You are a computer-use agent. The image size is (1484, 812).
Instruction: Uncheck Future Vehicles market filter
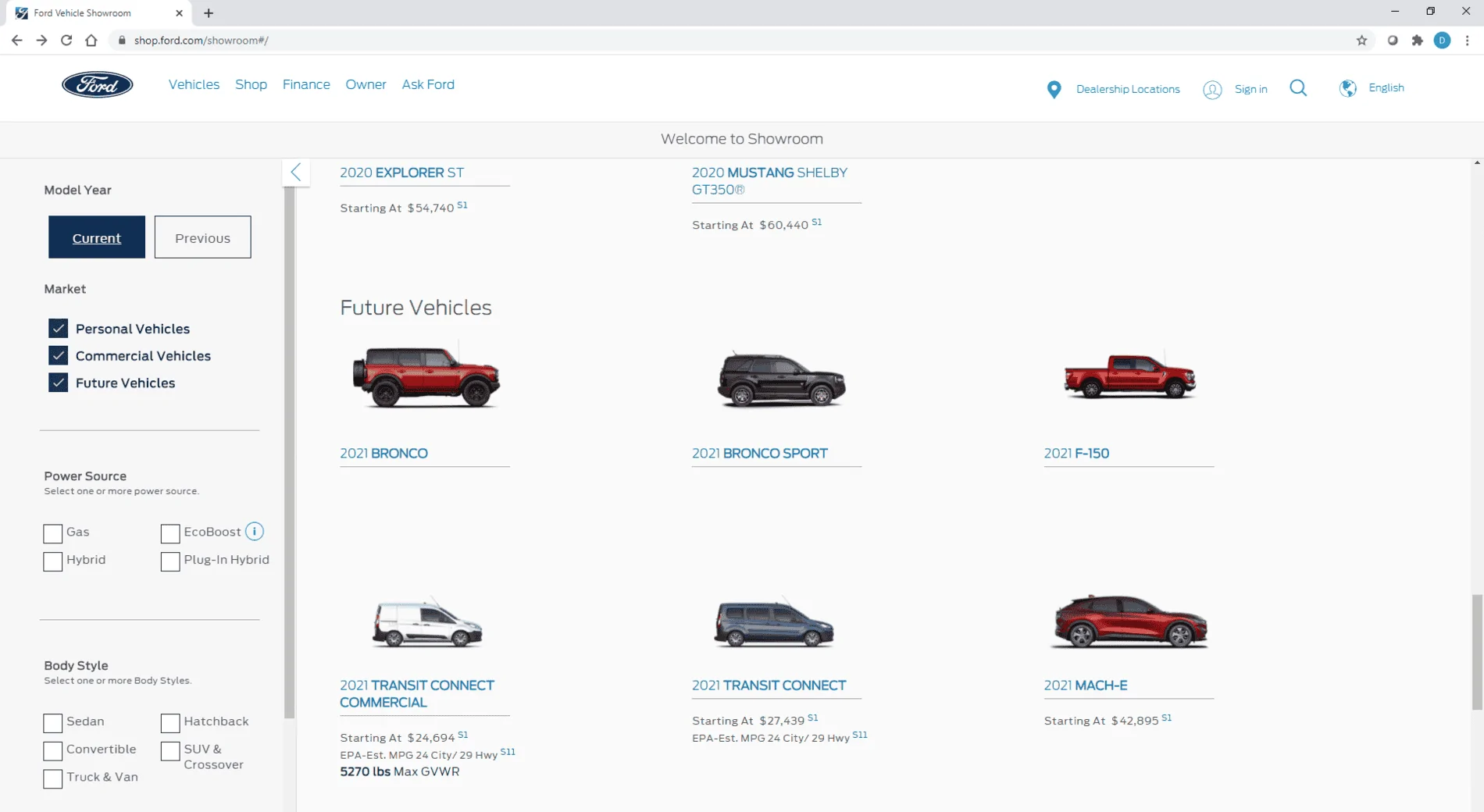(x=58, y=383)
